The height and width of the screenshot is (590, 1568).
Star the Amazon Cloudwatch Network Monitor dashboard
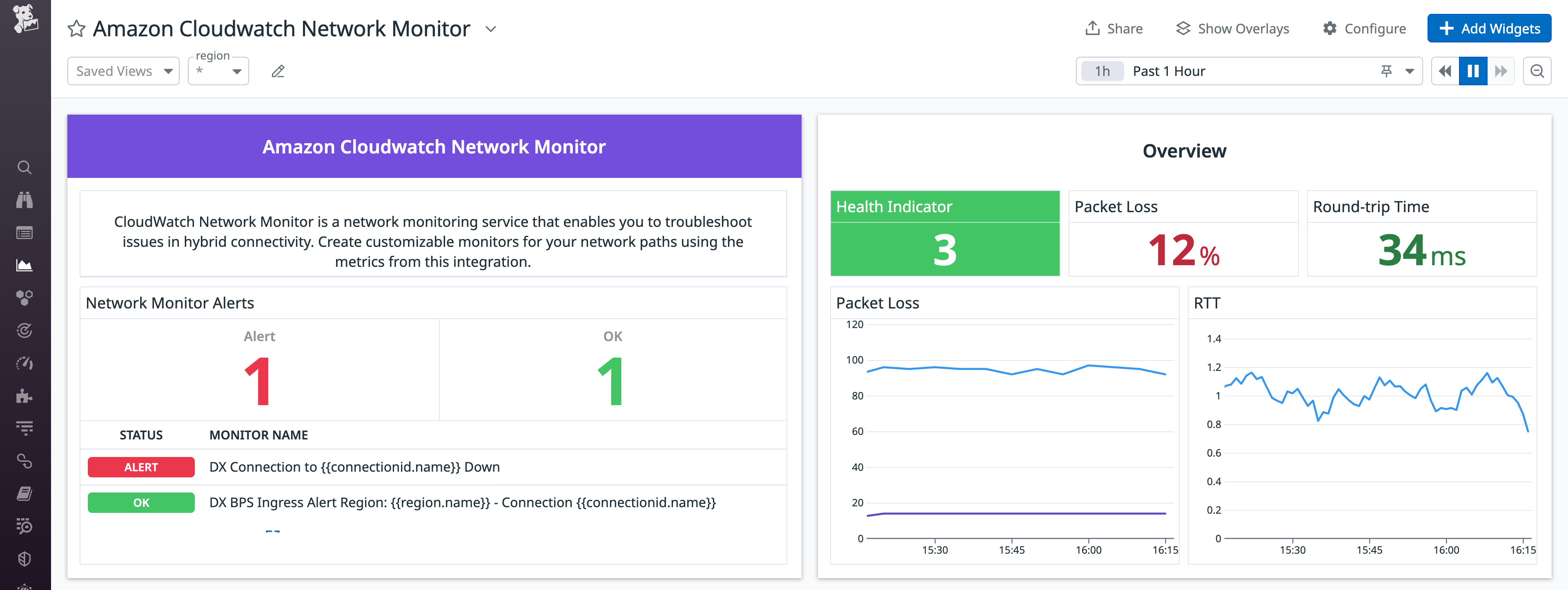[77, 29]
